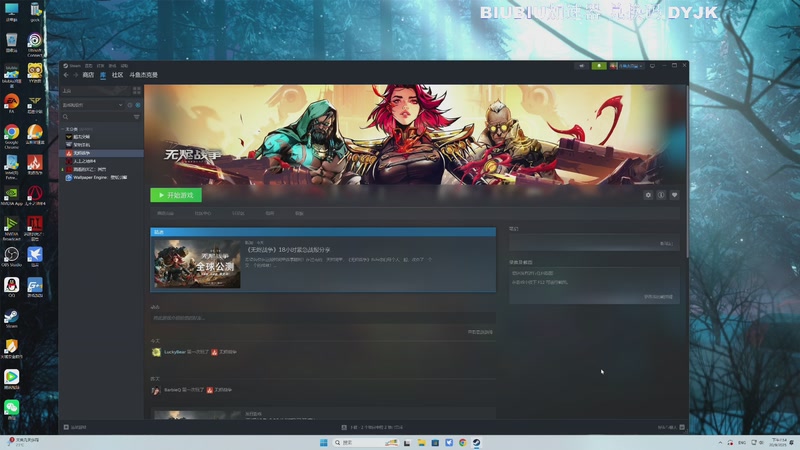Open friends and chat at bottom right

point(670,427)
